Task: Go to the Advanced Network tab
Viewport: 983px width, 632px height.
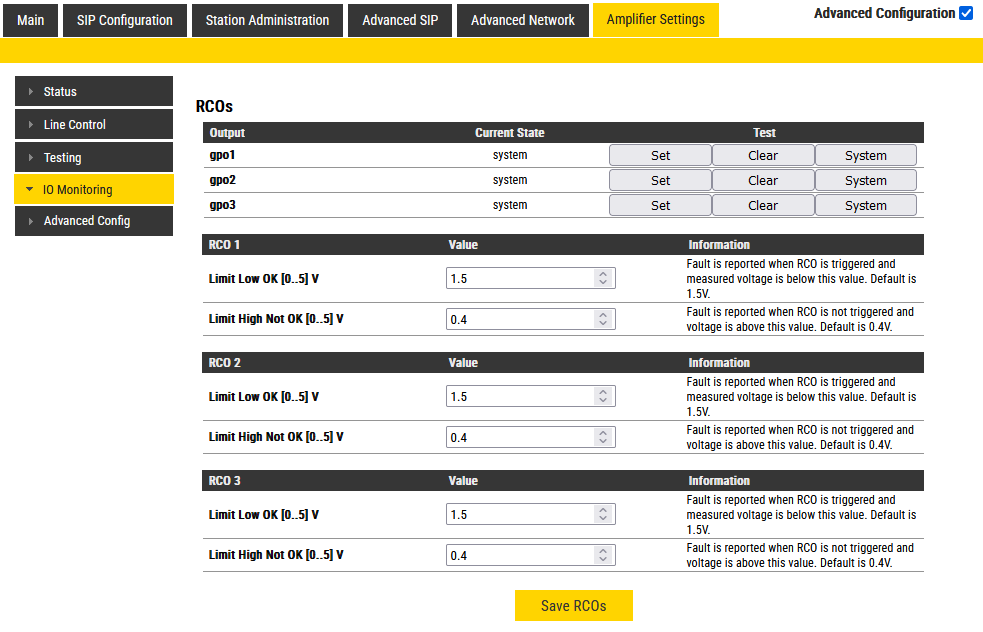Action: click(x=522, y=20)
